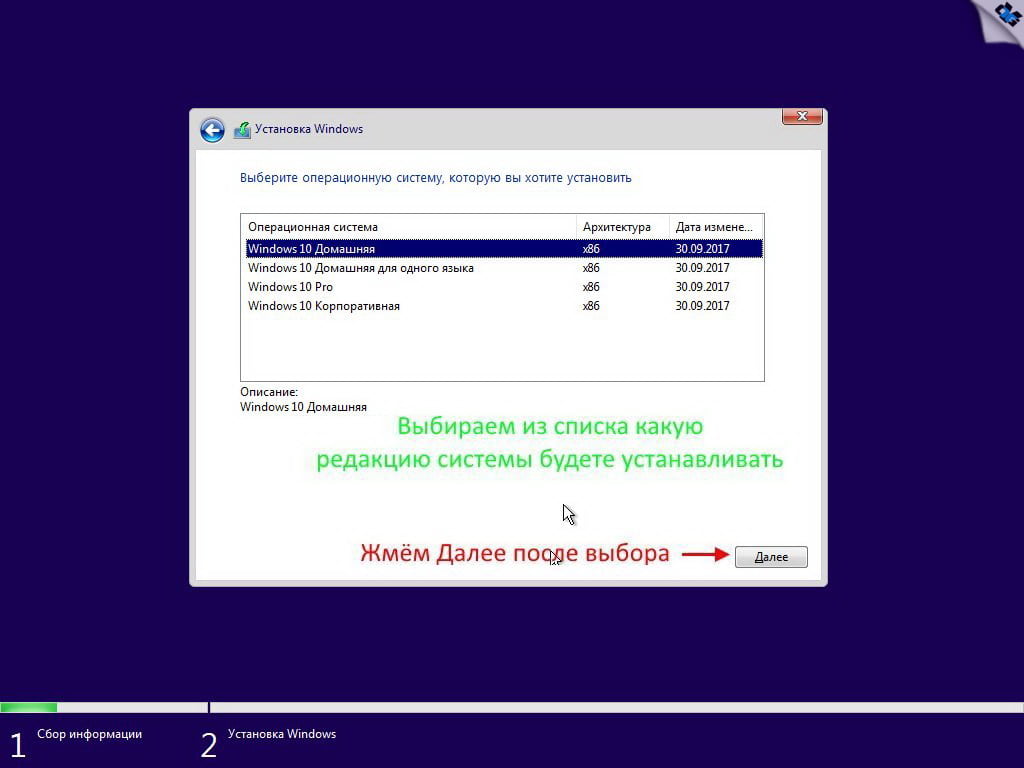Click the green installation progress bar
1024x768 pixels.
[28, 707]
